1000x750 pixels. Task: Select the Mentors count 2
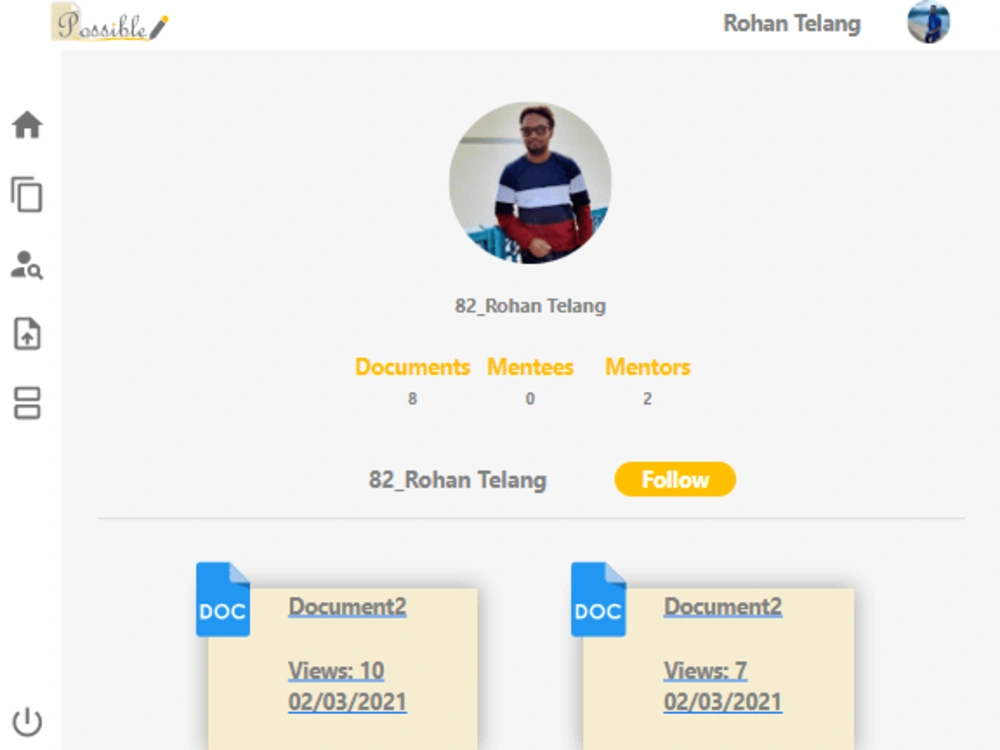pos(647,399)
